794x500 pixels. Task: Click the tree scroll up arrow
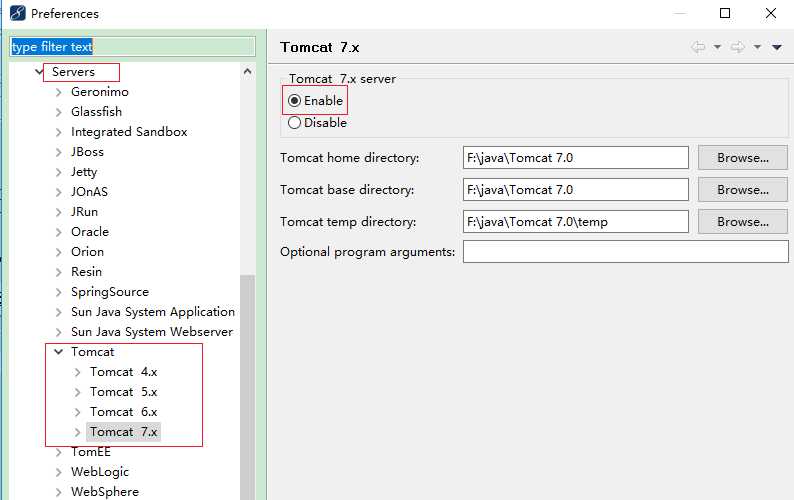[x=248, y=71]
